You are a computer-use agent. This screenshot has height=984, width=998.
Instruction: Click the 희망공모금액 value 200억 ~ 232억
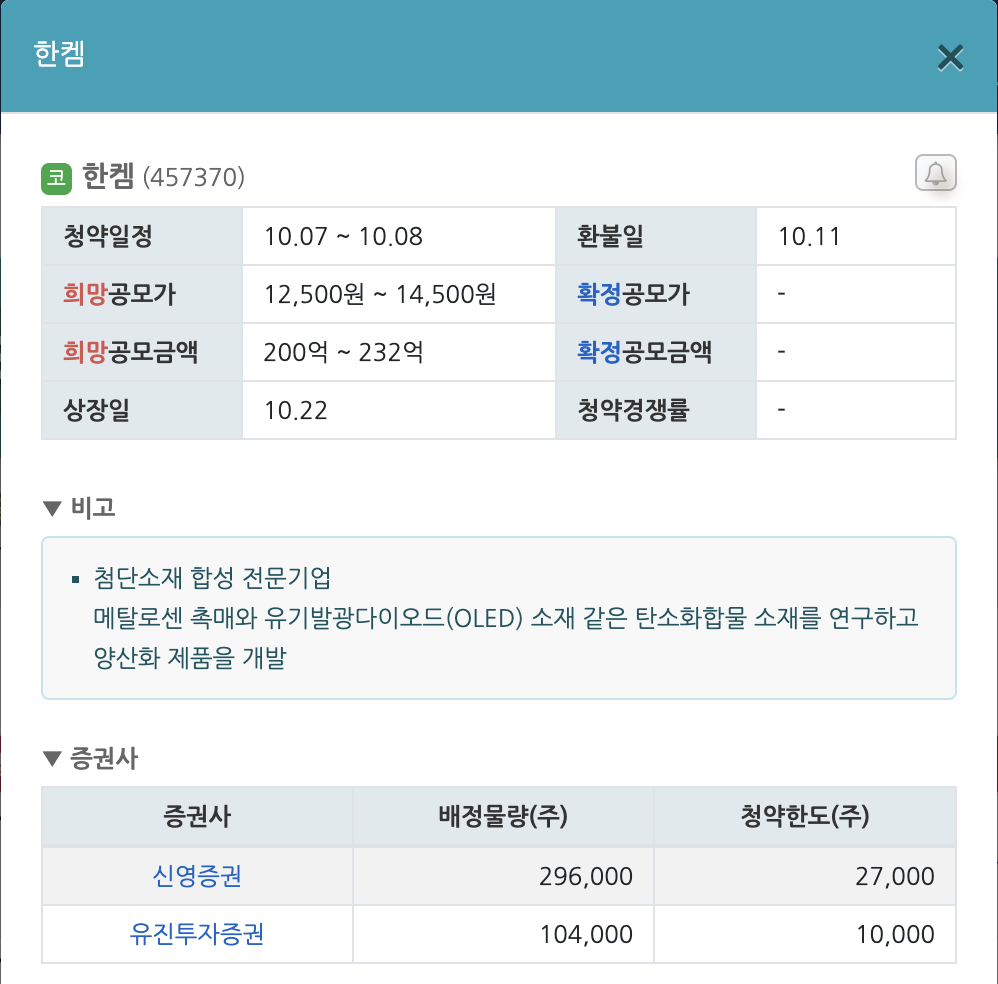(344, 353)
